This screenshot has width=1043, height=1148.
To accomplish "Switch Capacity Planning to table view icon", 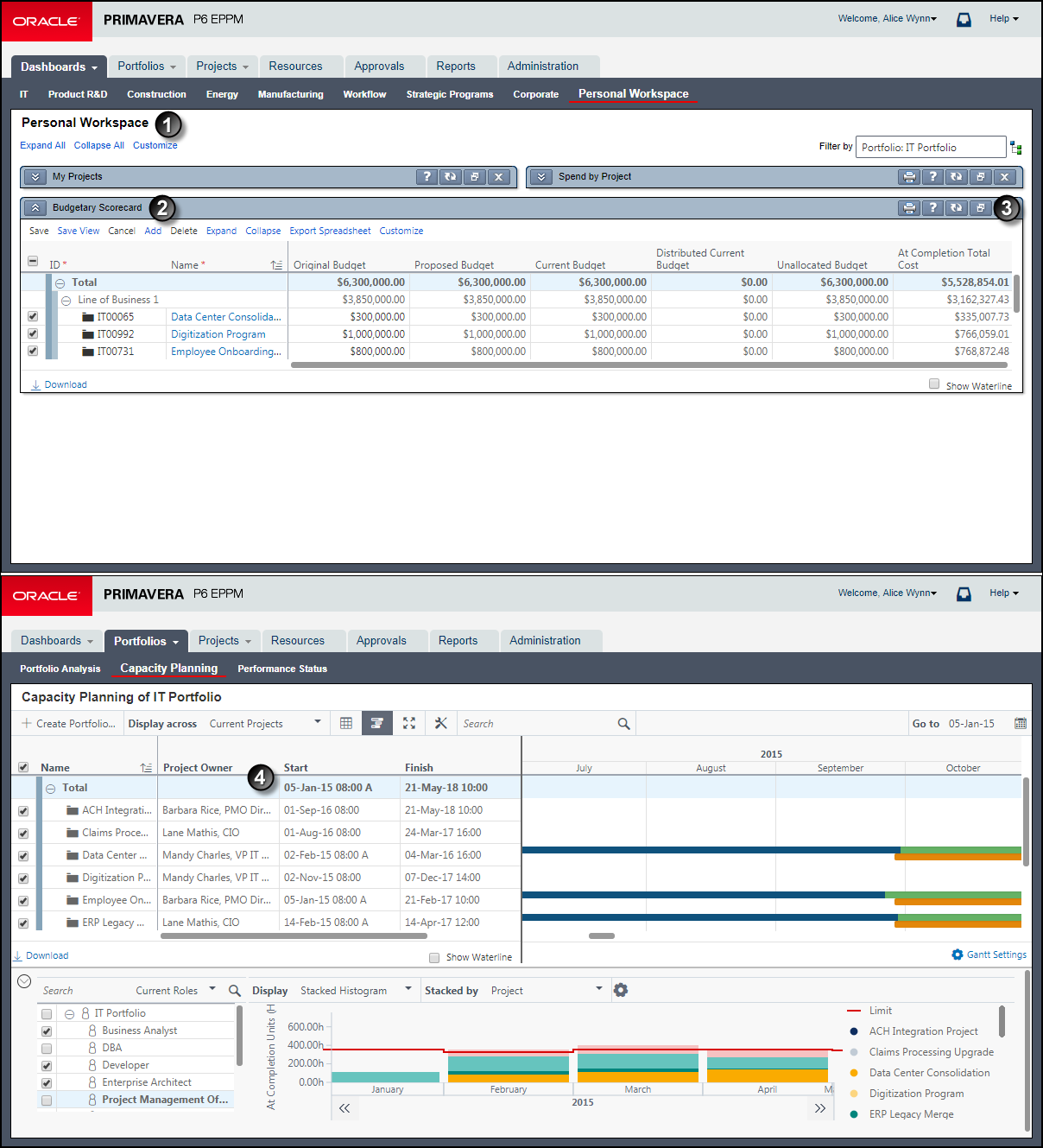I will click(x=346, y=724).
